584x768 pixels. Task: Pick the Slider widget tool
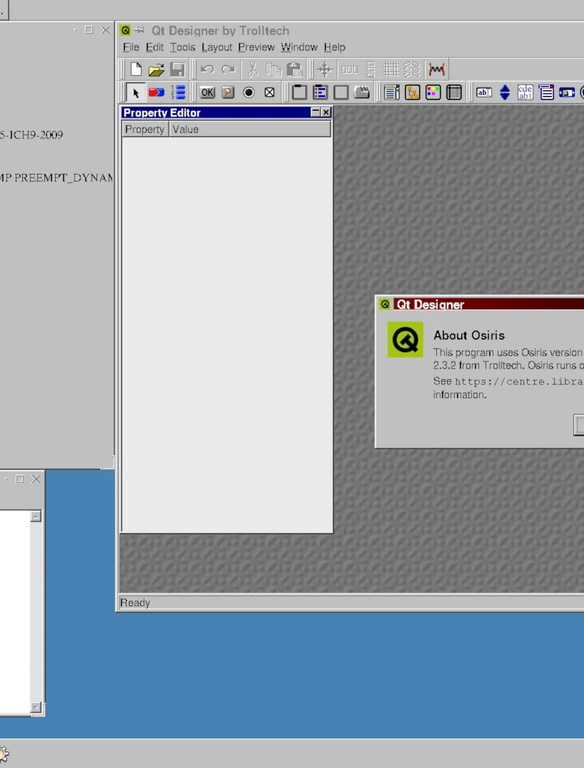(x=567, y=93)
